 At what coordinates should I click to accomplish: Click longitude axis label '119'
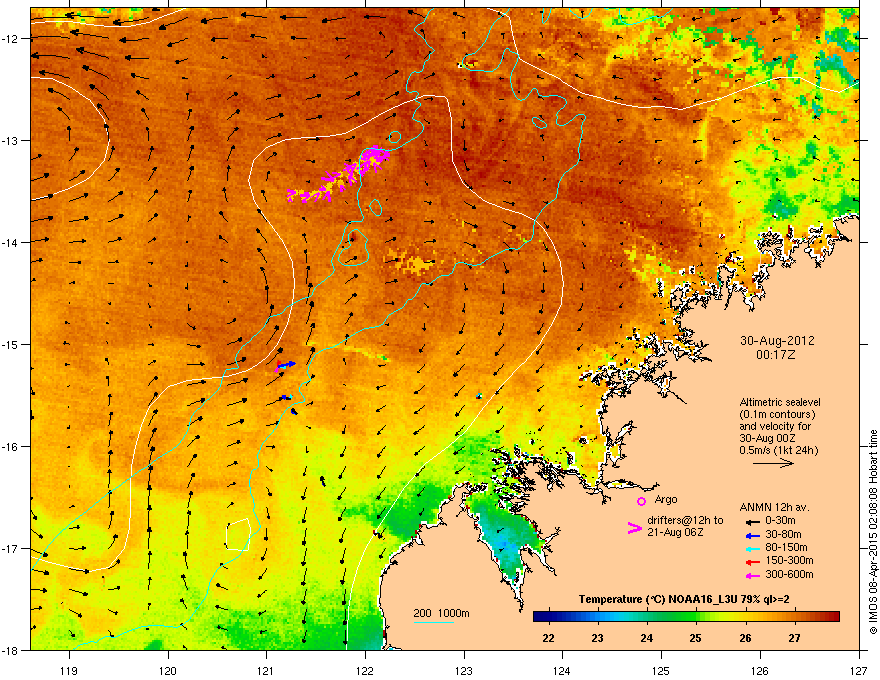coord(69,670)
